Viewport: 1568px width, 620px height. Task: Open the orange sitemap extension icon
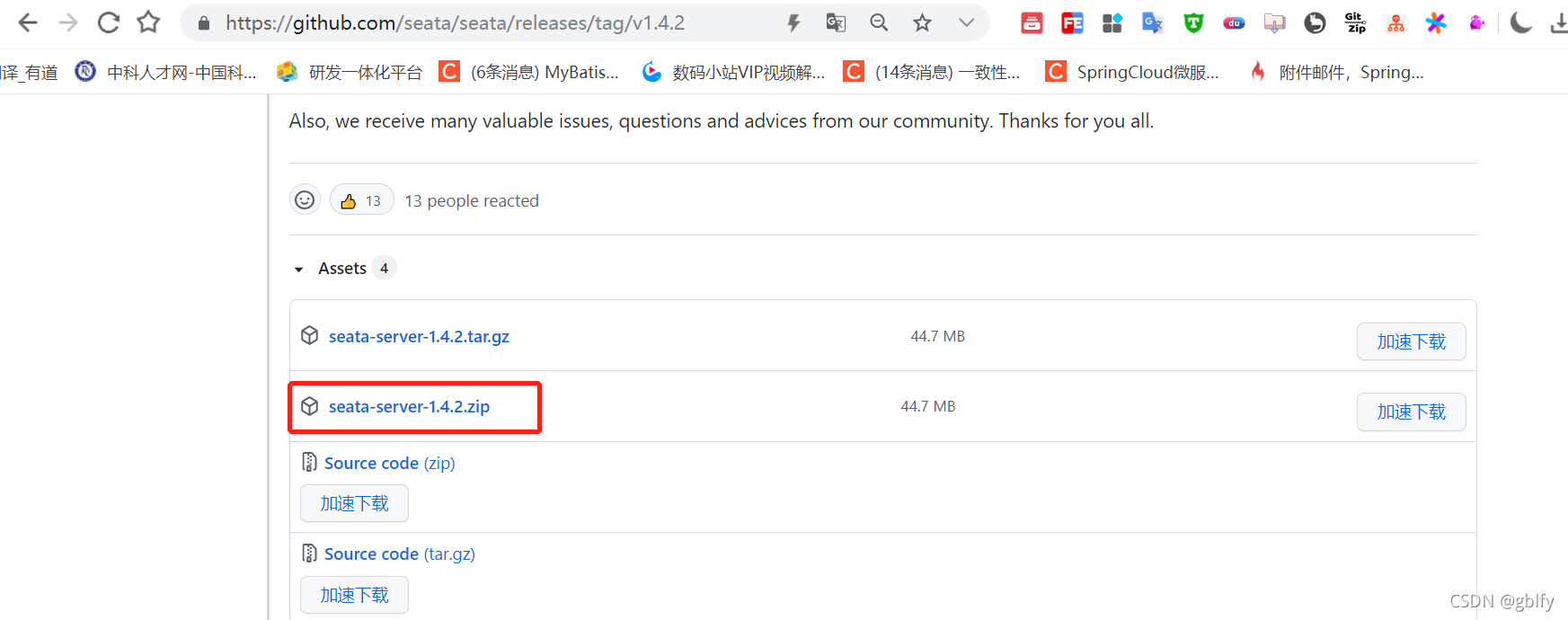[x=1395, y=23]
